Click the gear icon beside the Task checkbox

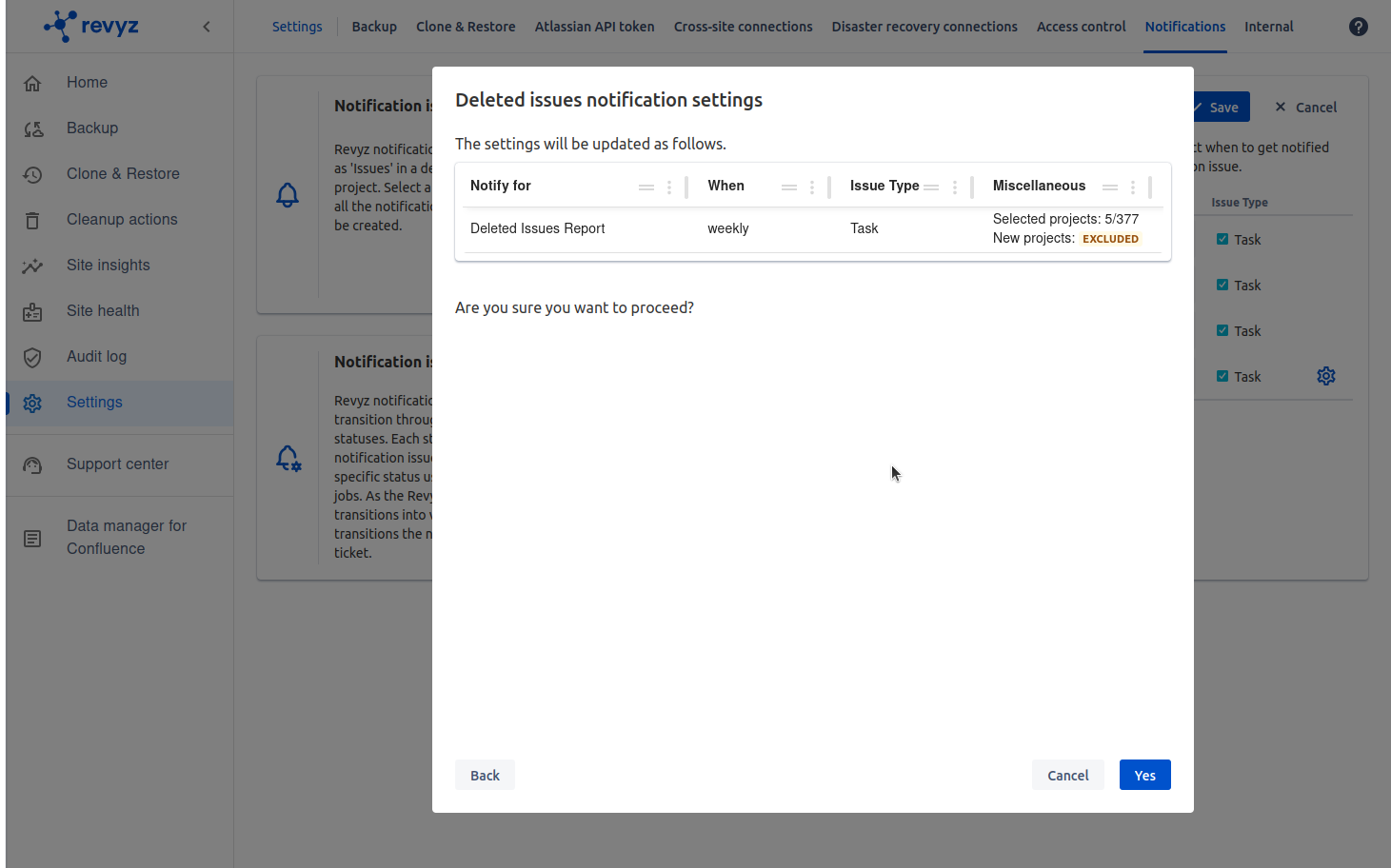(1325, 376)
